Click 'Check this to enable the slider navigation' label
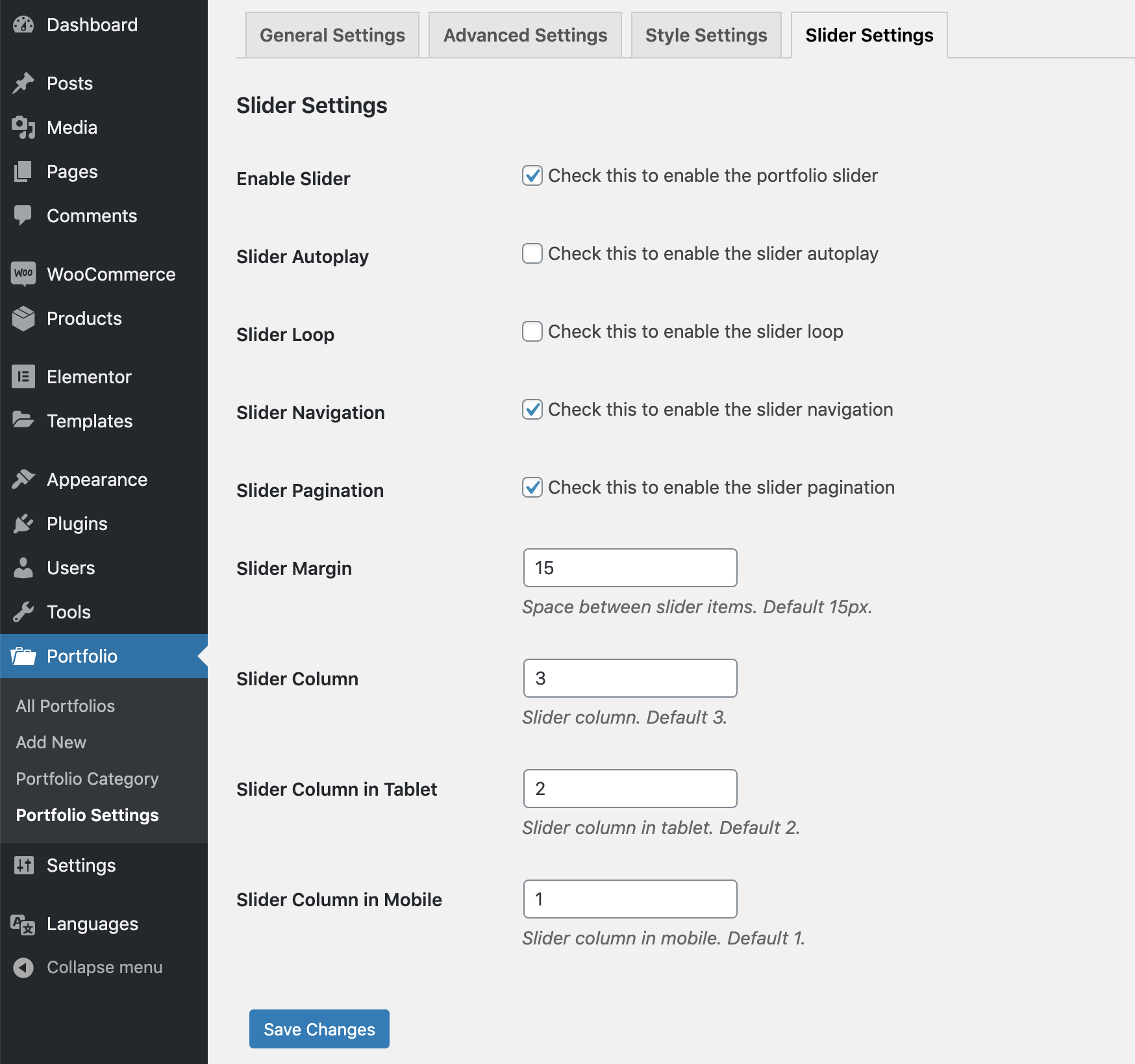1135x1064 pixels. [721, 409]
